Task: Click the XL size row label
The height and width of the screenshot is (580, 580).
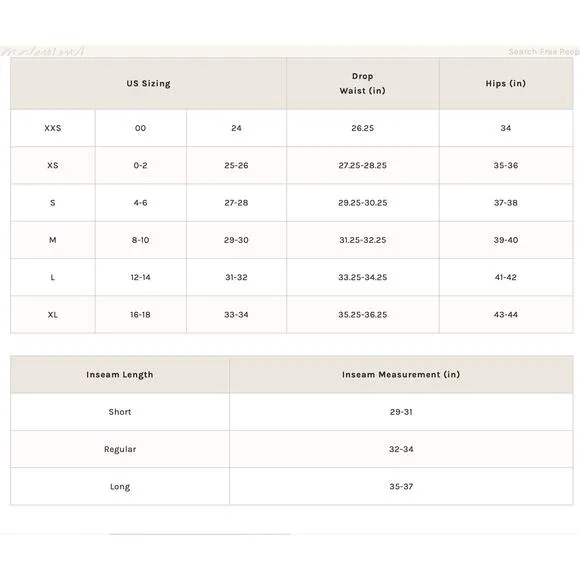Action: coord(53,315)
